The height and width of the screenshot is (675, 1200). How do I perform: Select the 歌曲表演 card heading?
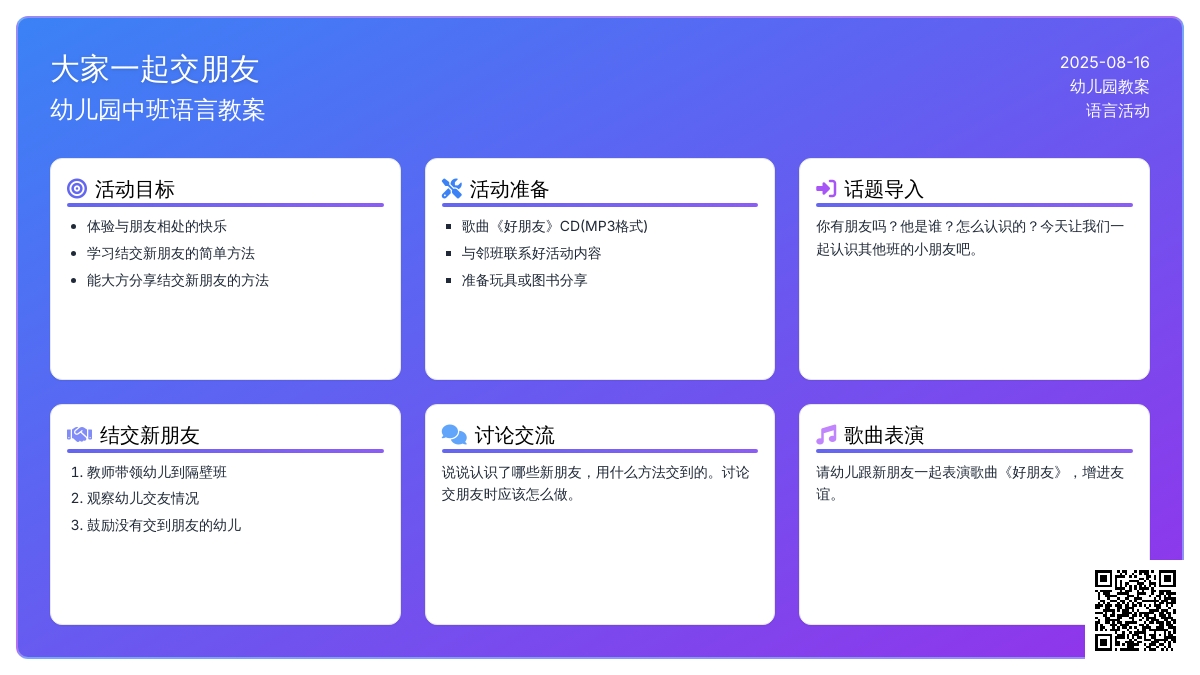click(884, 435)
